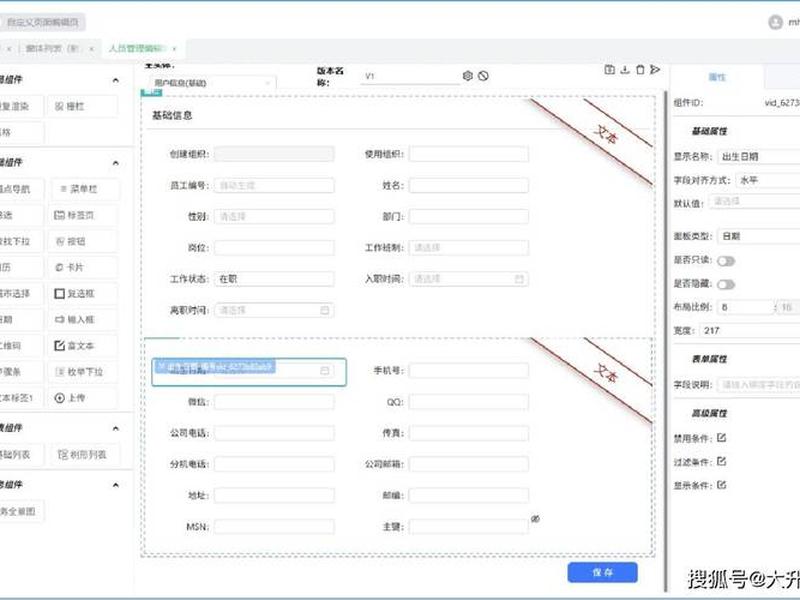This screenshot has width=800, height=600.
Task: Click the user avatar icon at top right
Action: [x=776, y=22]
